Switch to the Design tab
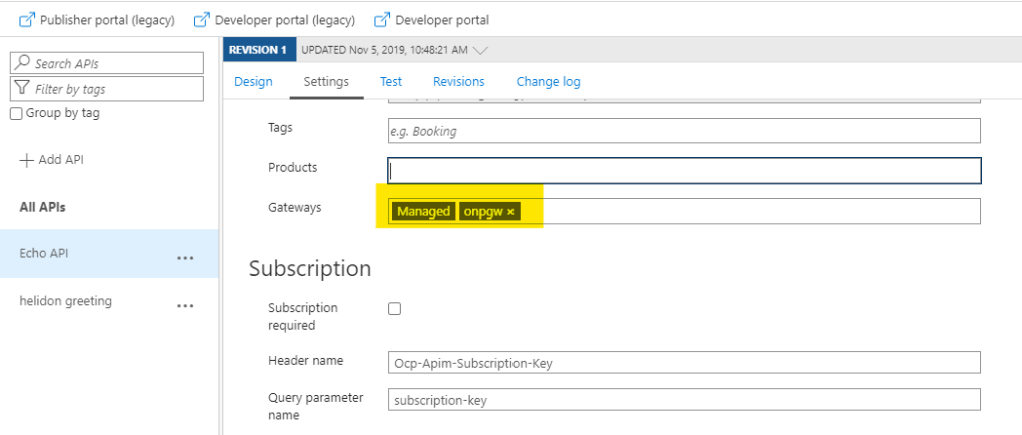This screenshot has height=435, width=1022. (253, 82)
